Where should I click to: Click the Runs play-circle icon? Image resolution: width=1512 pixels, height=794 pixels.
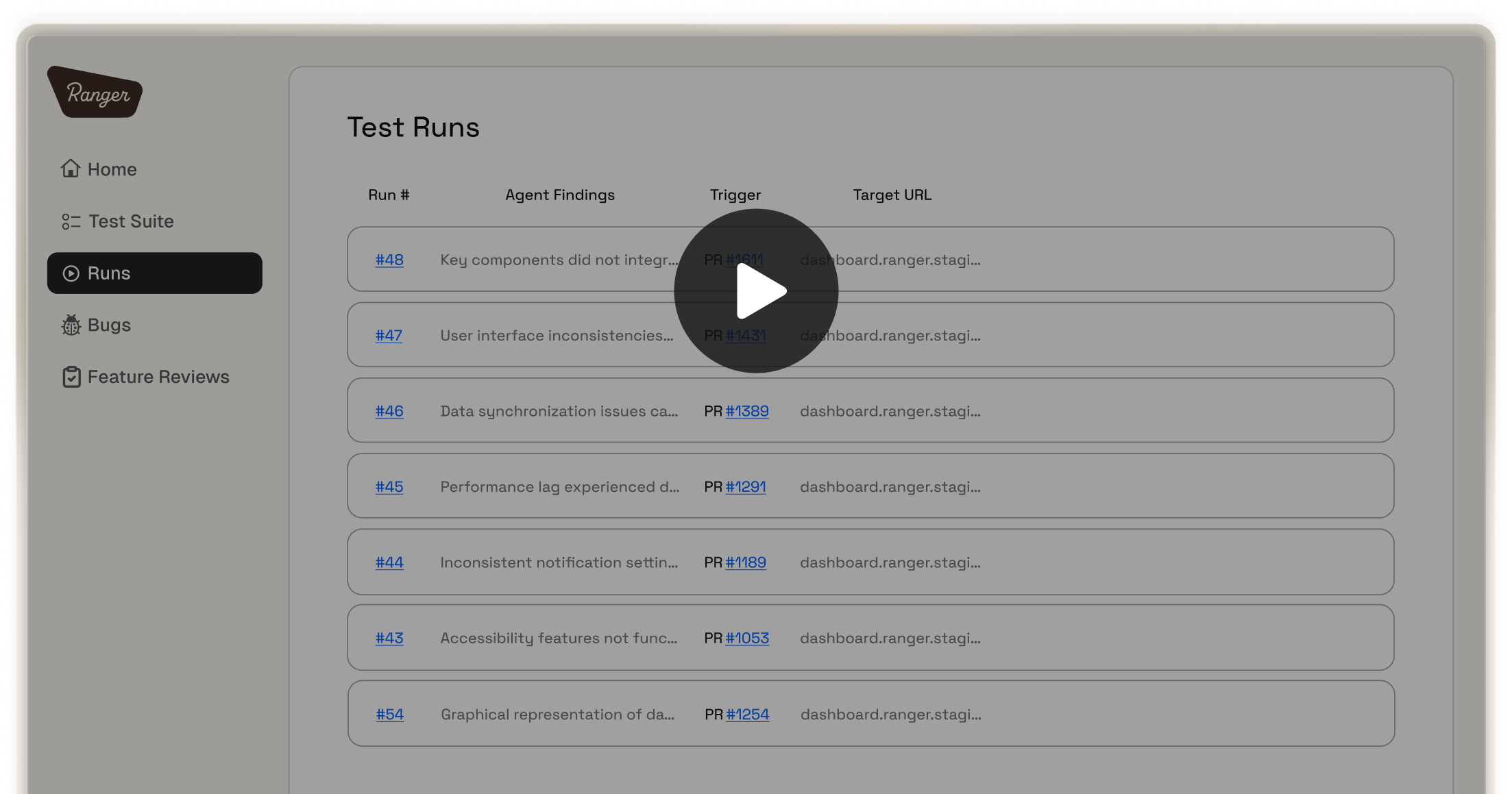(71, 273)
